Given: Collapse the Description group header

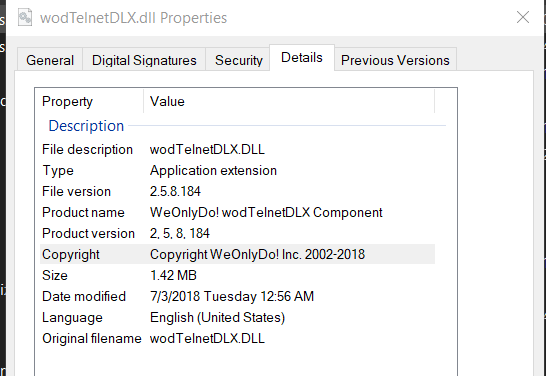Looking at the screenshot, I should click(x=86, y=126).
